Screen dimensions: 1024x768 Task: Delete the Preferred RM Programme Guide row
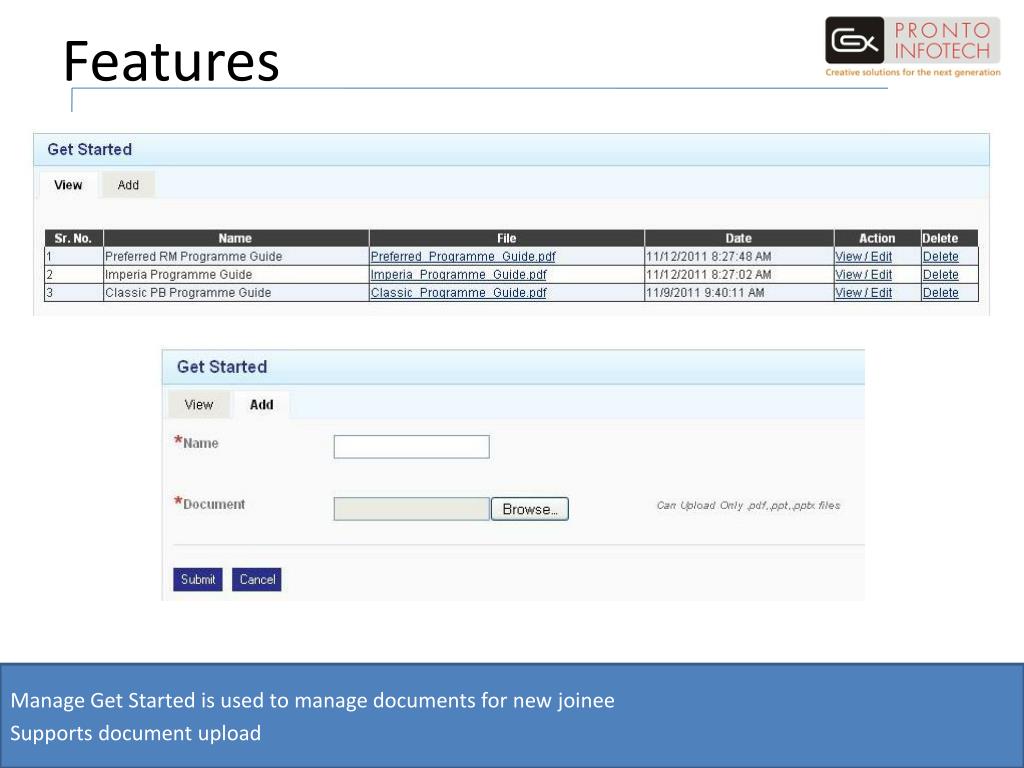[x=940, y=257]
